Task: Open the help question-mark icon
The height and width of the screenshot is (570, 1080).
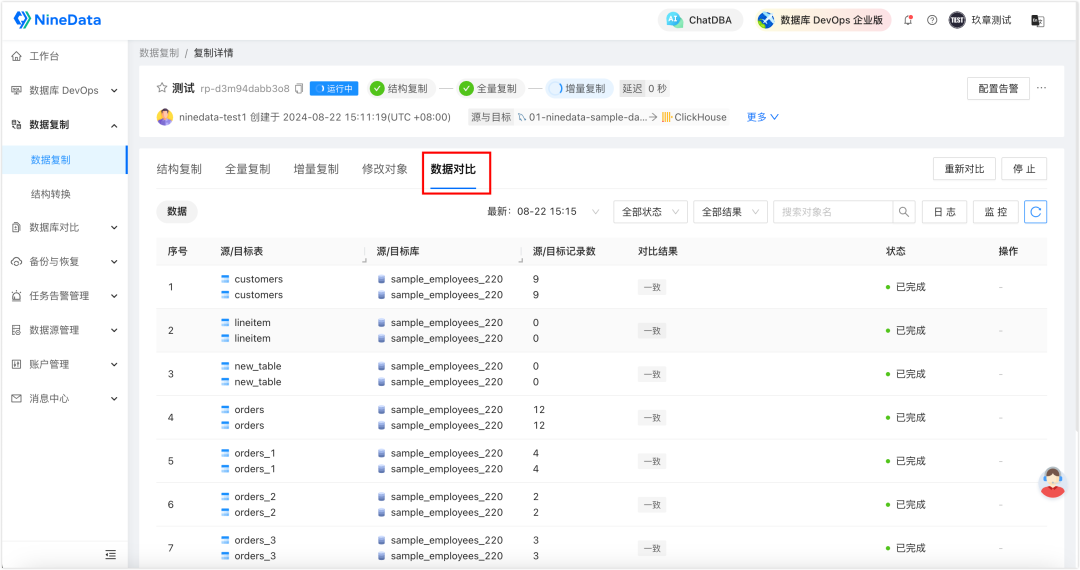Action: (x=932, y=20)
